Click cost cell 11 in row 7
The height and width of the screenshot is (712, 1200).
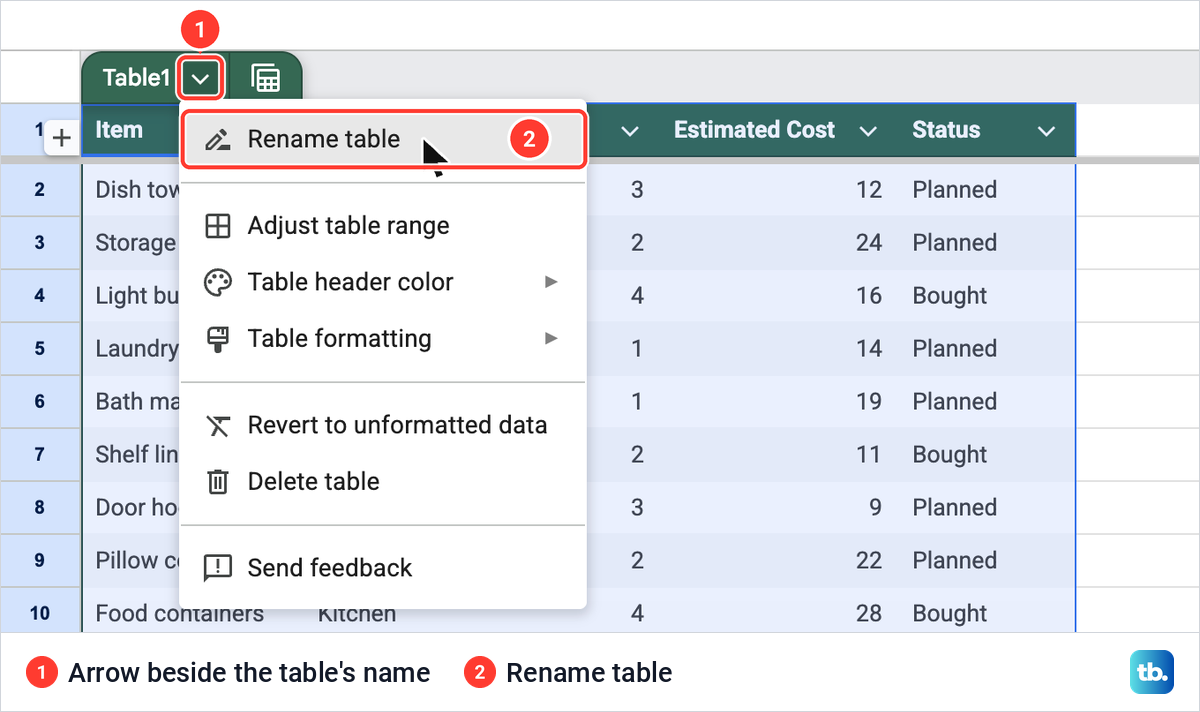point(870,455)
